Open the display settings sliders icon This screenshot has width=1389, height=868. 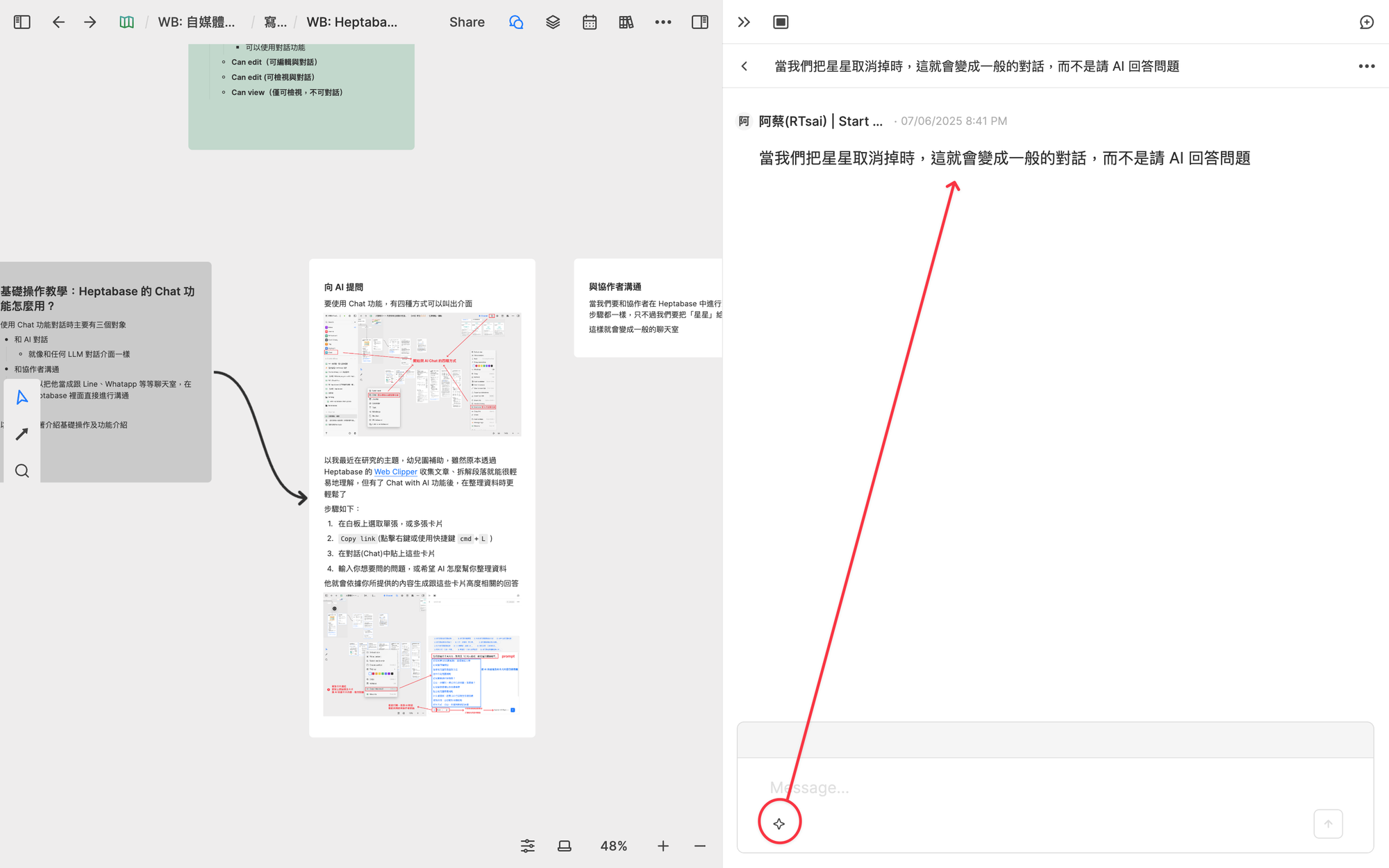click(528, 846)
